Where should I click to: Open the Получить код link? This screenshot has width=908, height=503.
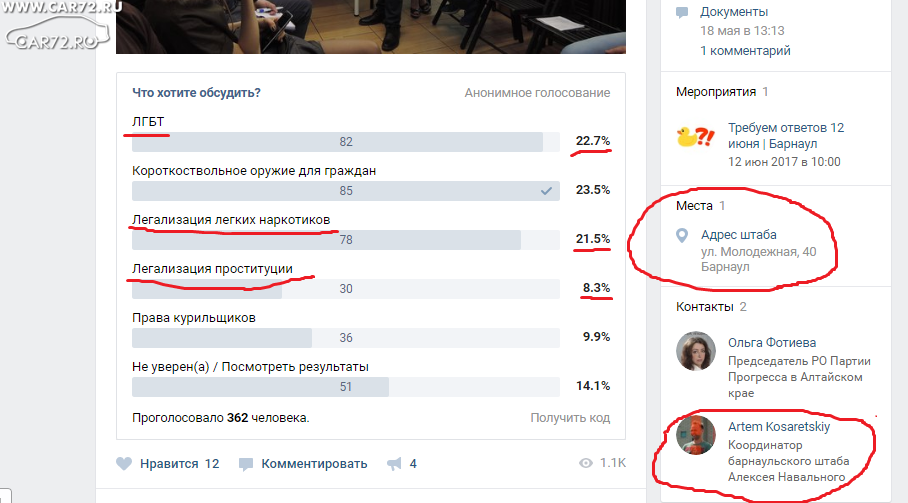click(570, 418)
